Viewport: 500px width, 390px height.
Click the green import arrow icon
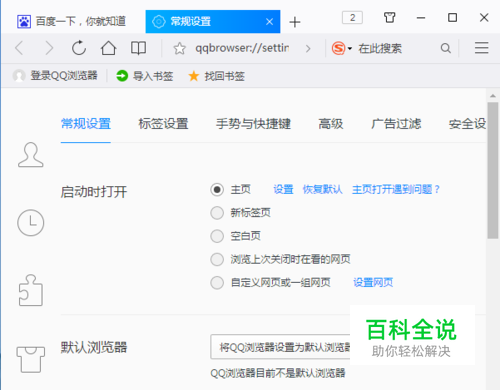[x=122, y=76]
